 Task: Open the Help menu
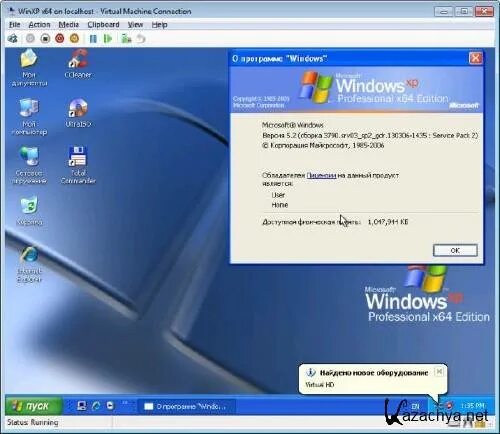point(159,25)
